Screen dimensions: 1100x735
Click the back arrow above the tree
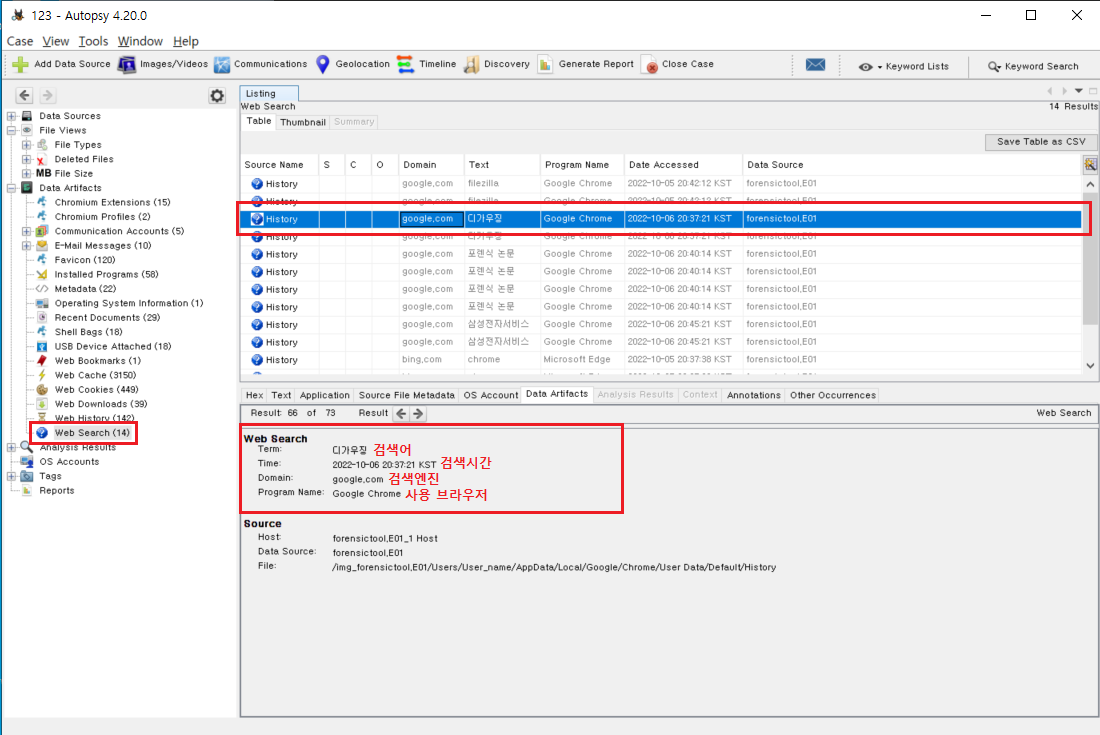point(25,95)
